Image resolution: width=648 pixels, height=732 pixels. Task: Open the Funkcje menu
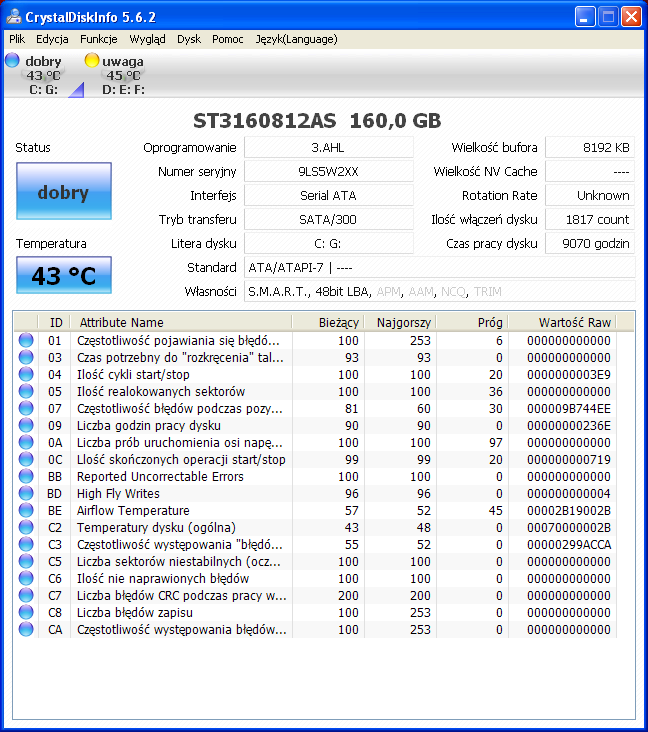coord(99,39)
